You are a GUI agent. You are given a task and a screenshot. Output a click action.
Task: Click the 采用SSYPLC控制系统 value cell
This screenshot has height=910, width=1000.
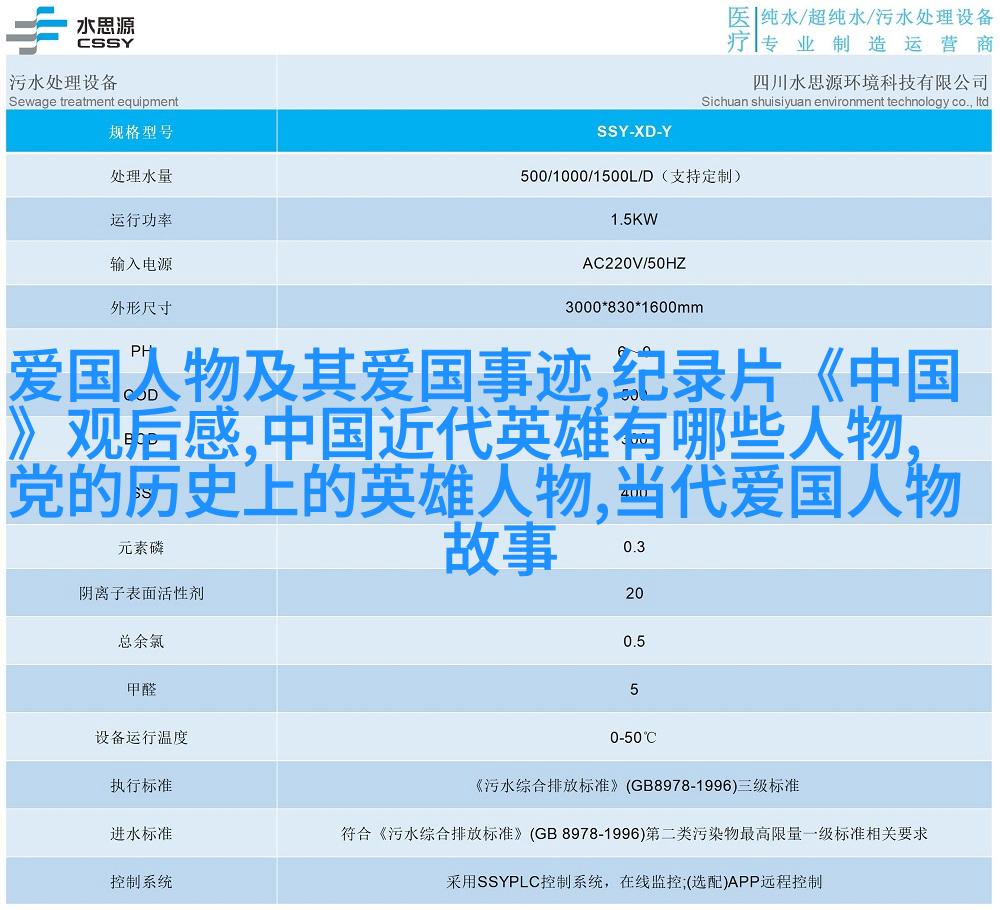(634, 882)
